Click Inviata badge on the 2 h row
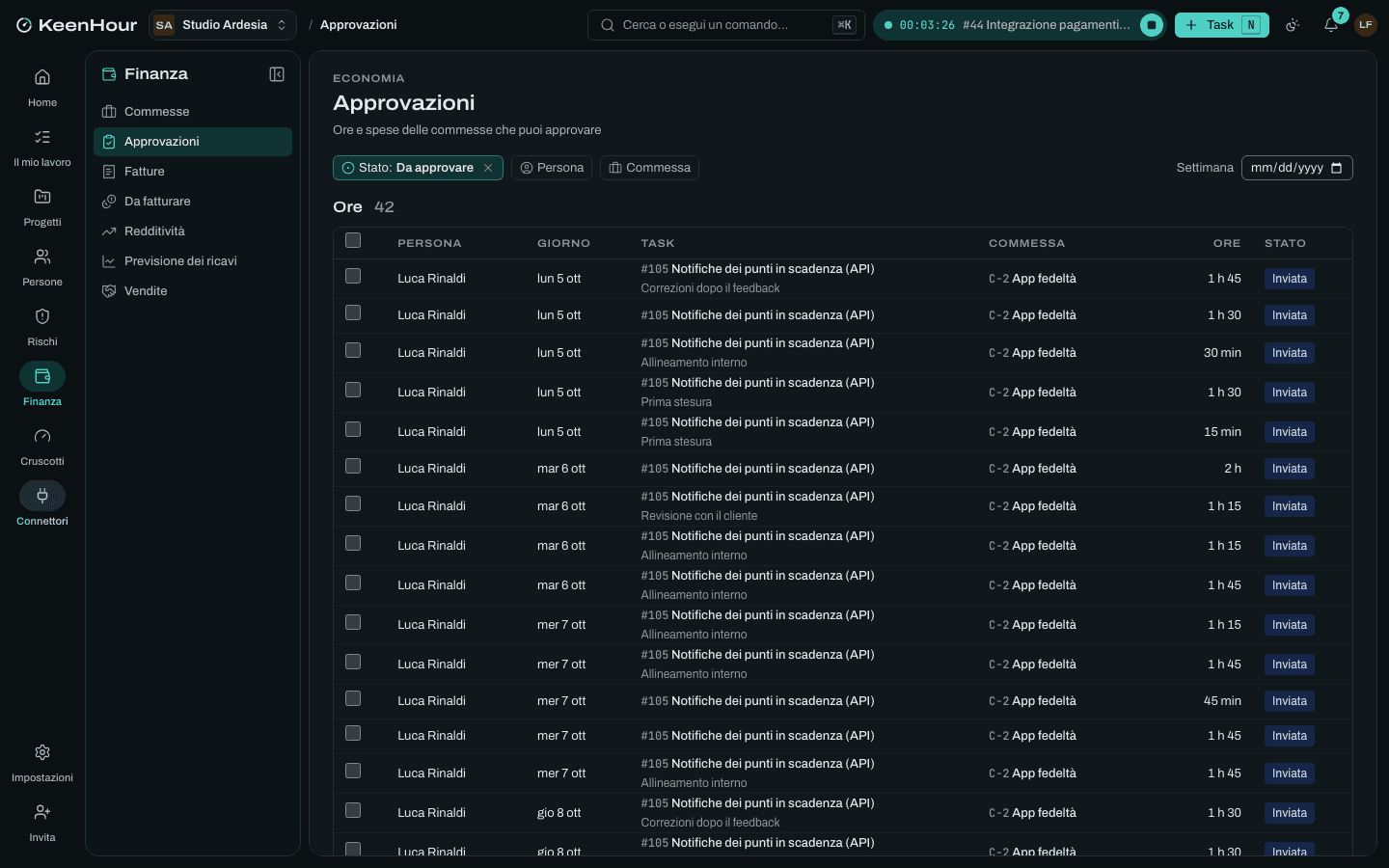This screenshot has height=868, width=1389. [x=1289, y=469]
